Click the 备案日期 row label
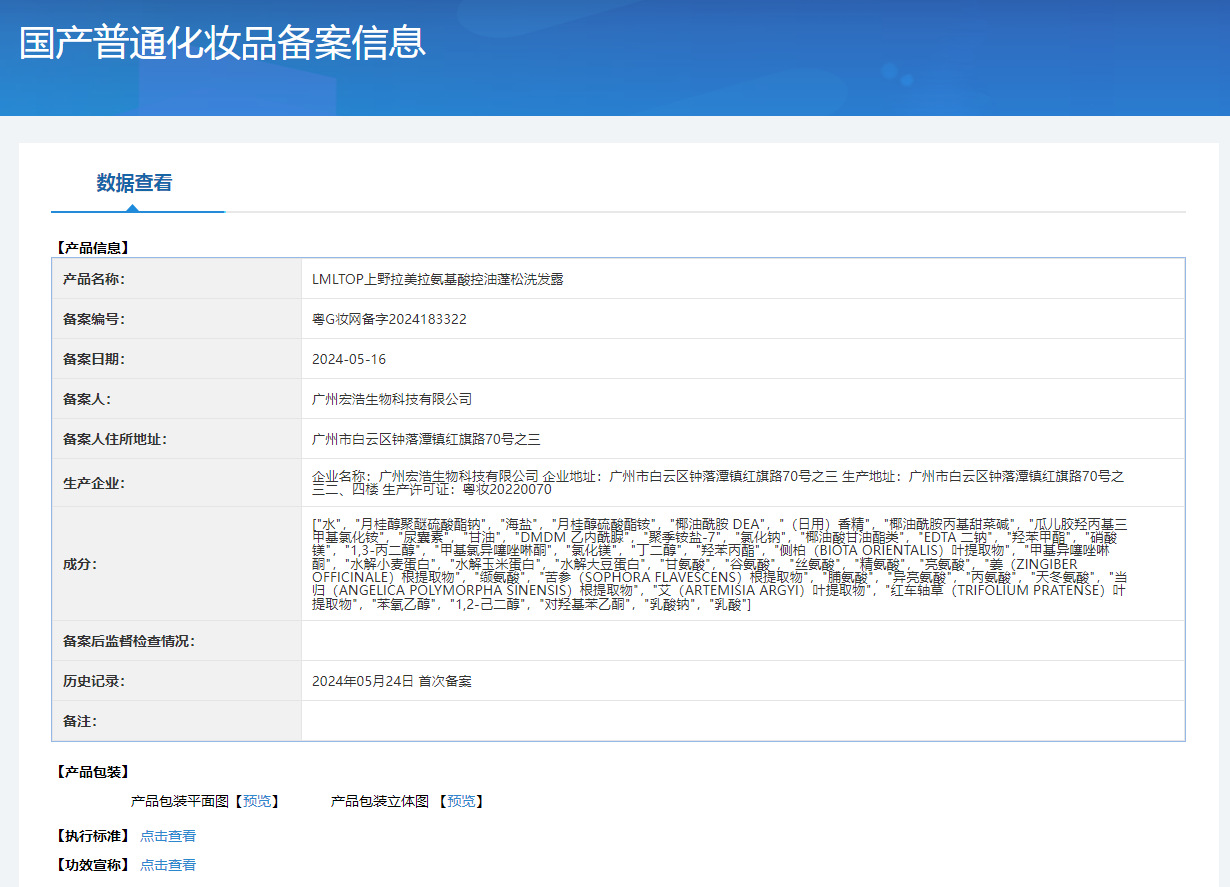The height and width of the screenshot is (887, 1230). (x=94, y=359)
